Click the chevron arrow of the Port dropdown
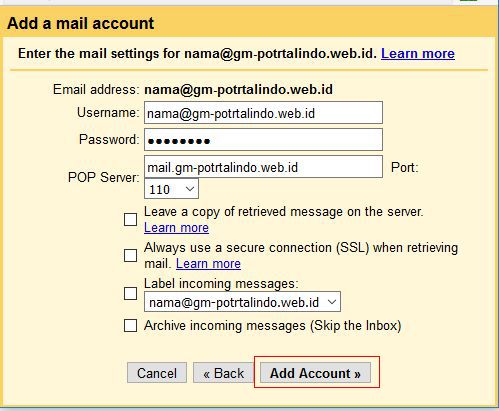The width and height of the screenshot is (499, 411). [190, 189]
